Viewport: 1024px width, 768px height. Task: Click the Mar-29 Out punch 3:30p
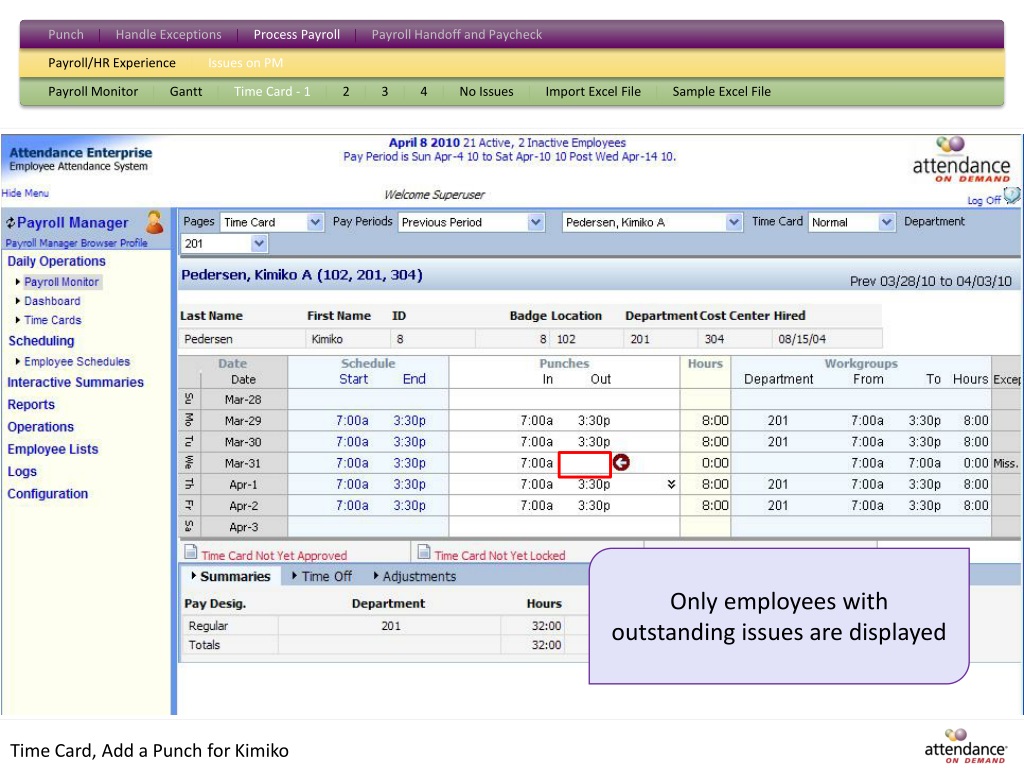(x=594, y=421)
